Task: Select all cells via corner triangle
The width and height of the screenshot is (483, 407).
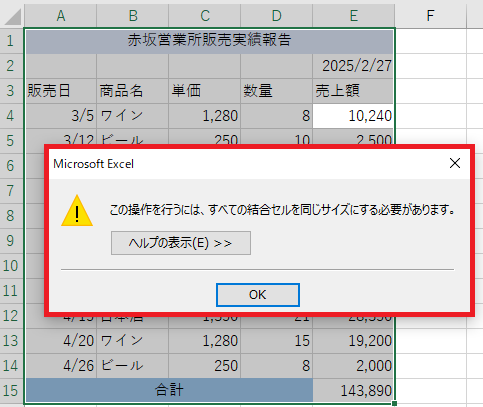Action: coord(13,17)
